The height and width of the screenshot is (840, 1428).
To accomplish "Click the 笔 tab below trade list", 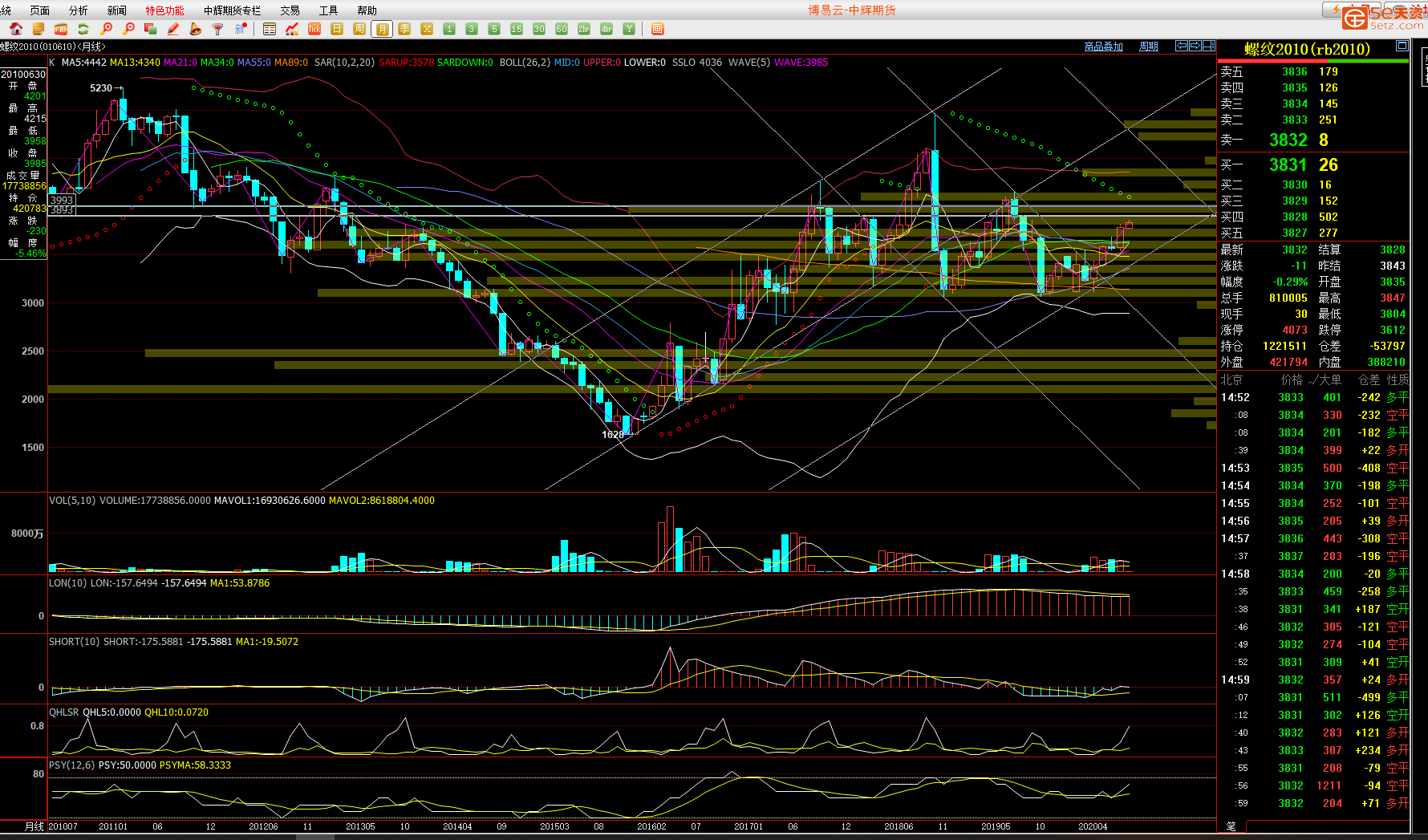I will tap(1231, 826).
